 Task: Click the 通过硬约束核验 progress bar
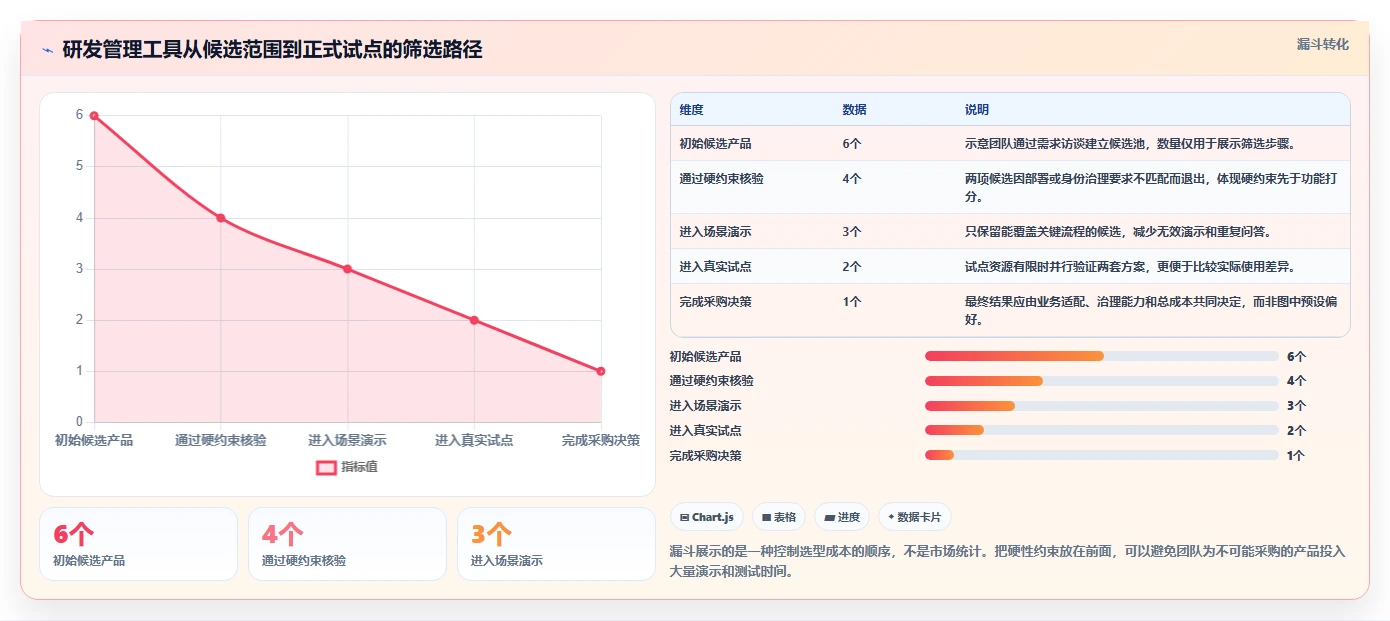click(1102, 381)
